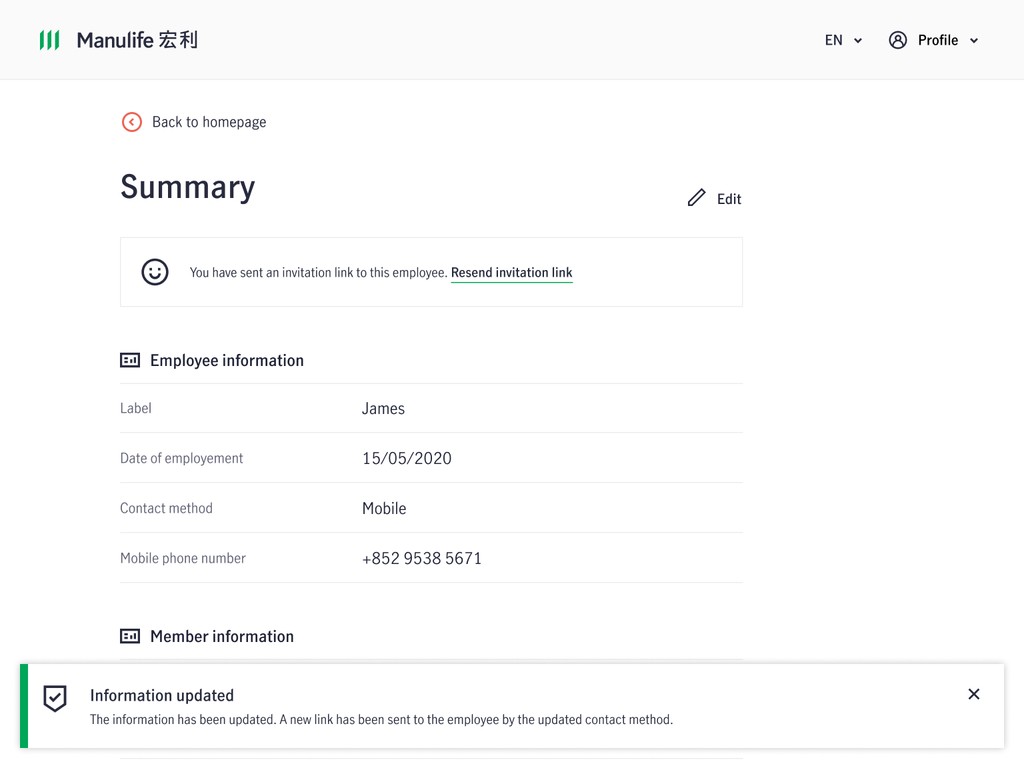Click the Profile user avatar icon

(x=898, y=40)
